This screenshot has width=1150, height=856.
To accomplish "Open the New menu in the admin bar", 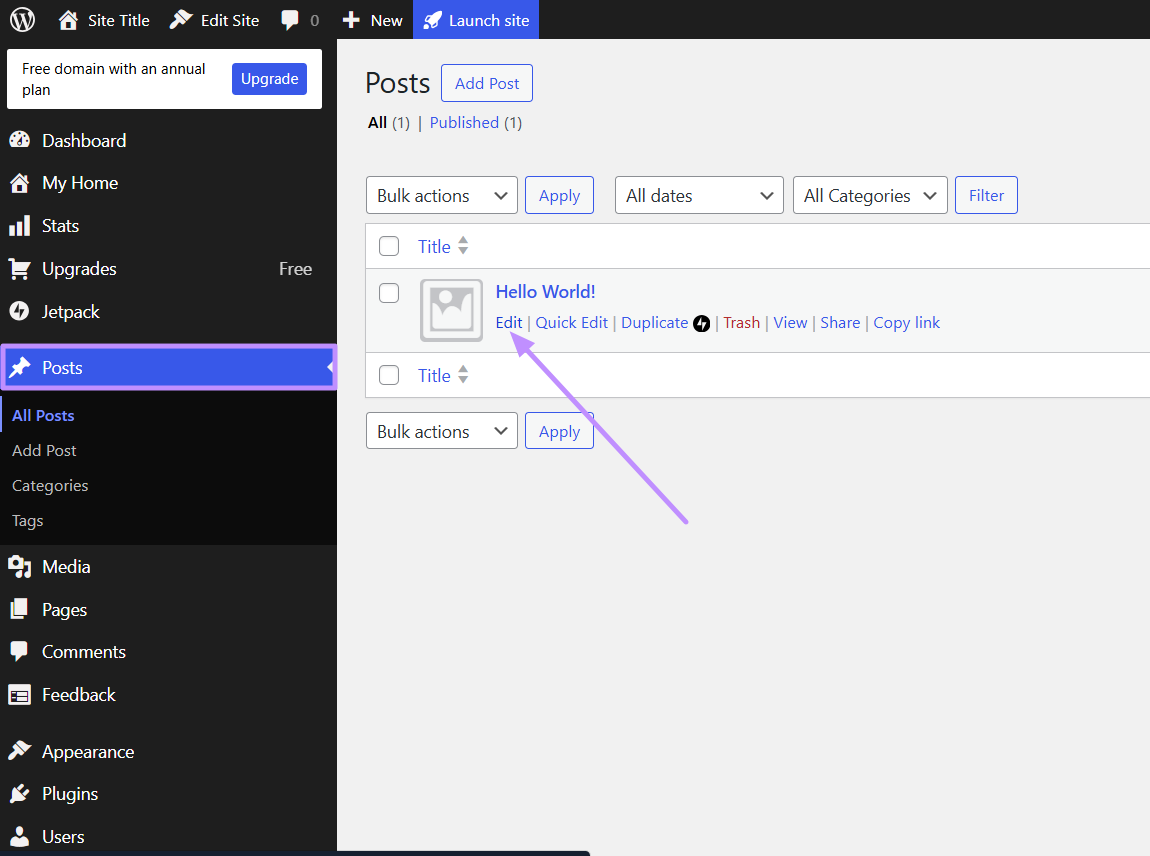I will [x=372, y=19].
